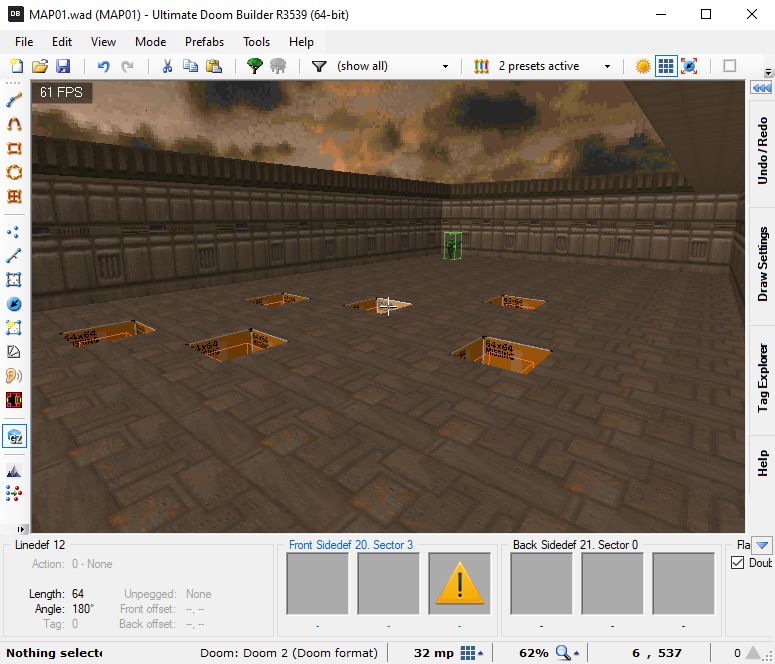Select the Draw Curve tool
This screenshot has height=664, width=775.
click(14, 124)
